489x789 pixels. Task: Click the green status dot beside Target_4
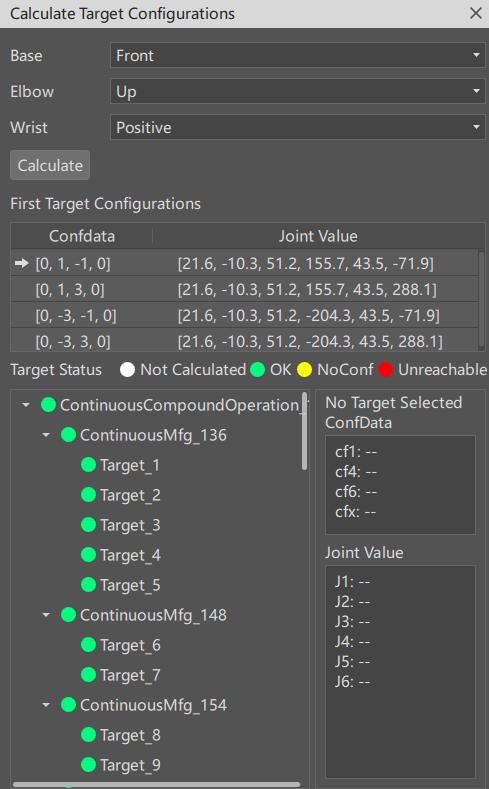(89, 555)
